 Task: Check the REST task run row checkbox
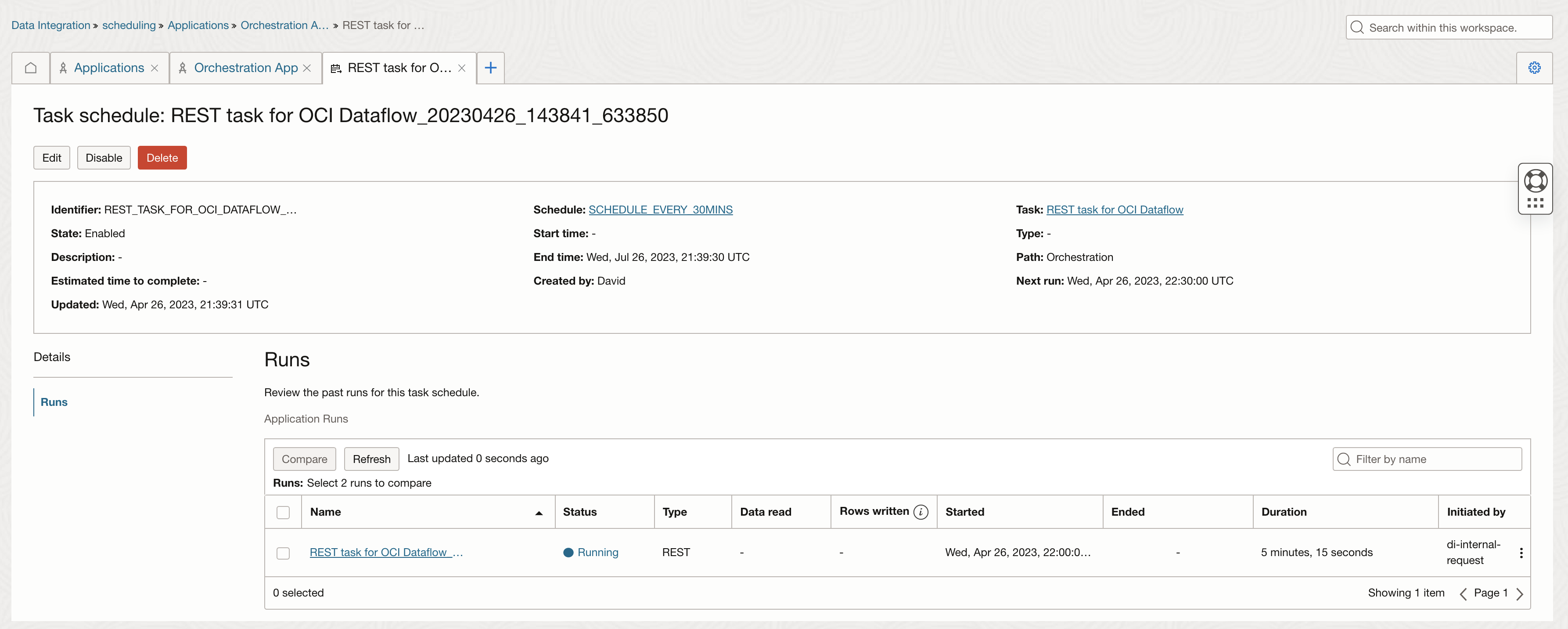tap(283, 553)
